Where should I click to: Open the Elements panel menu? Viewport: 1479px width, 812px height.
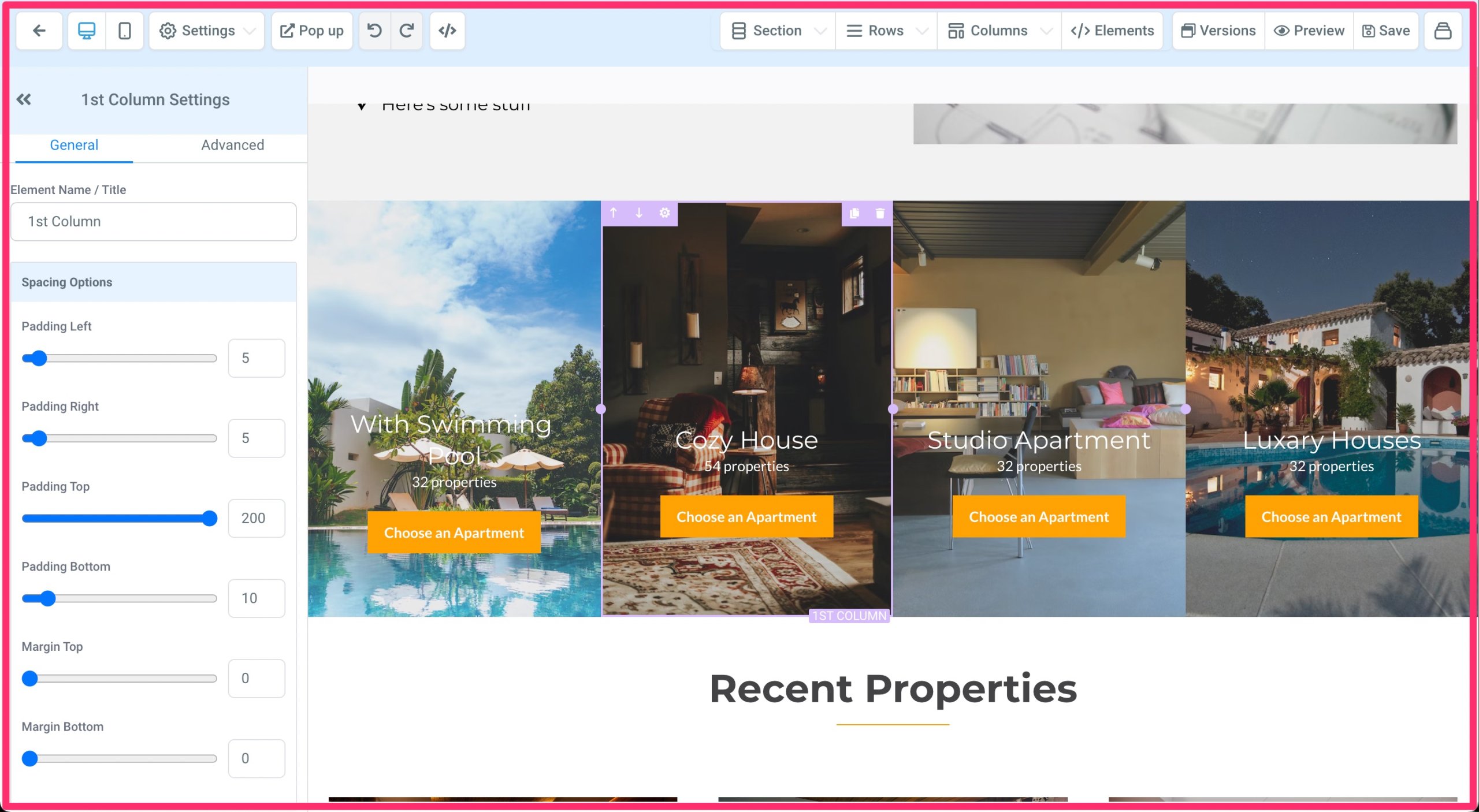coord(1113,30)
